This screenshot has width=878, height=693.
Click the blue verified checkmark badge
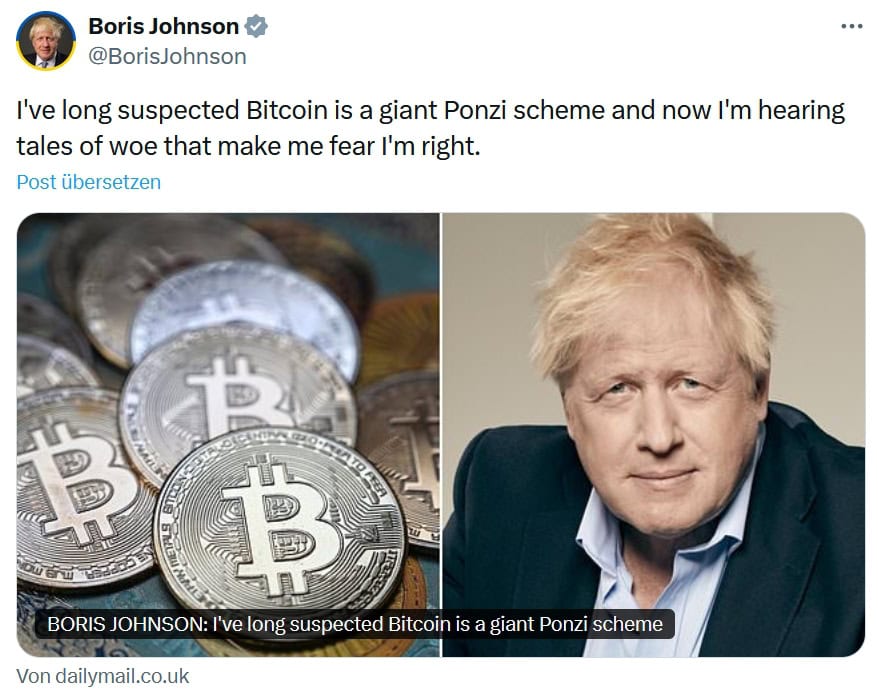(x=256, y=26)
